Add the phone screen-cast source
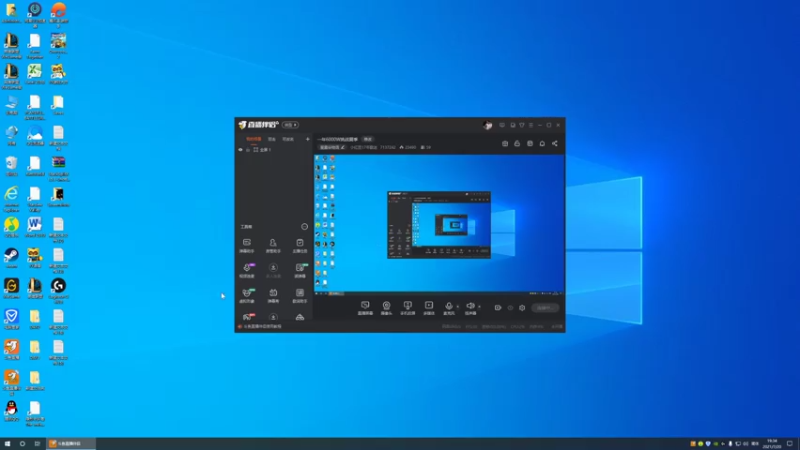Image resolution: width=800 pixels, height=450 pixels. (407, 308)
